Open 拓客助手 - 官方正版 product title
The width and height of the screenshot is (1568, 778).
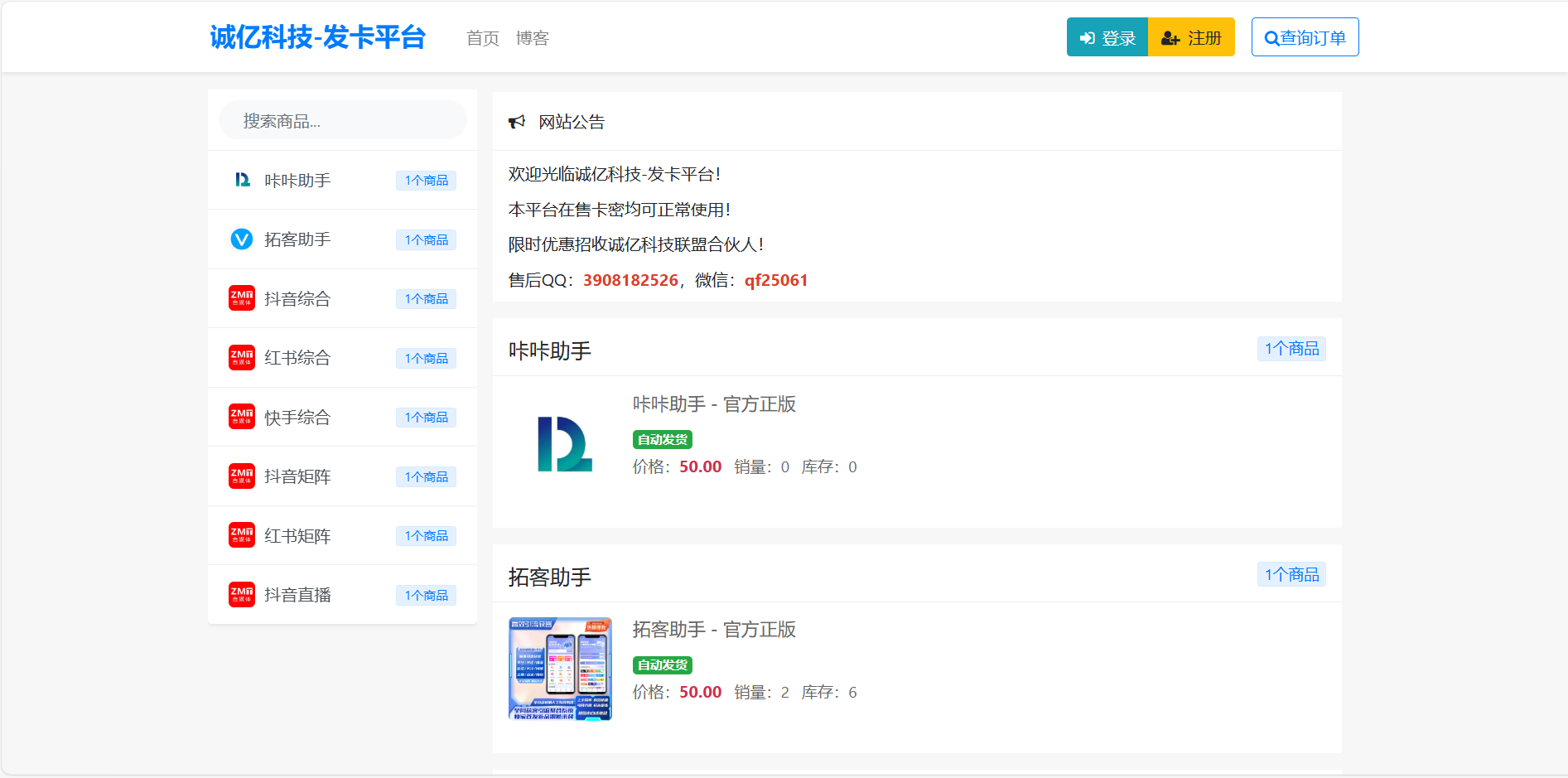pyautogui.click(x=714, y=630)
